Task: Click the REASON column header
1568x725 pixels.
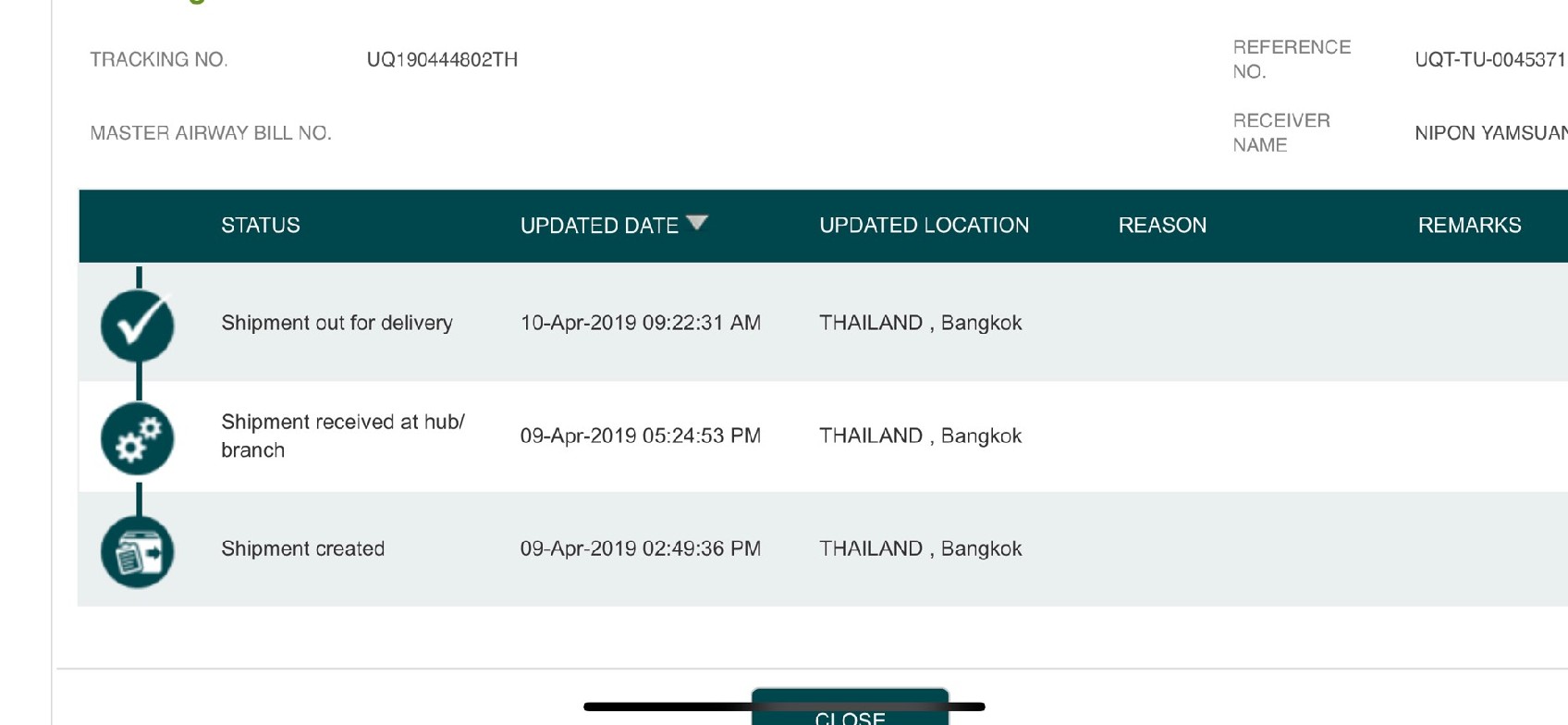Action: click(1162, 226)
